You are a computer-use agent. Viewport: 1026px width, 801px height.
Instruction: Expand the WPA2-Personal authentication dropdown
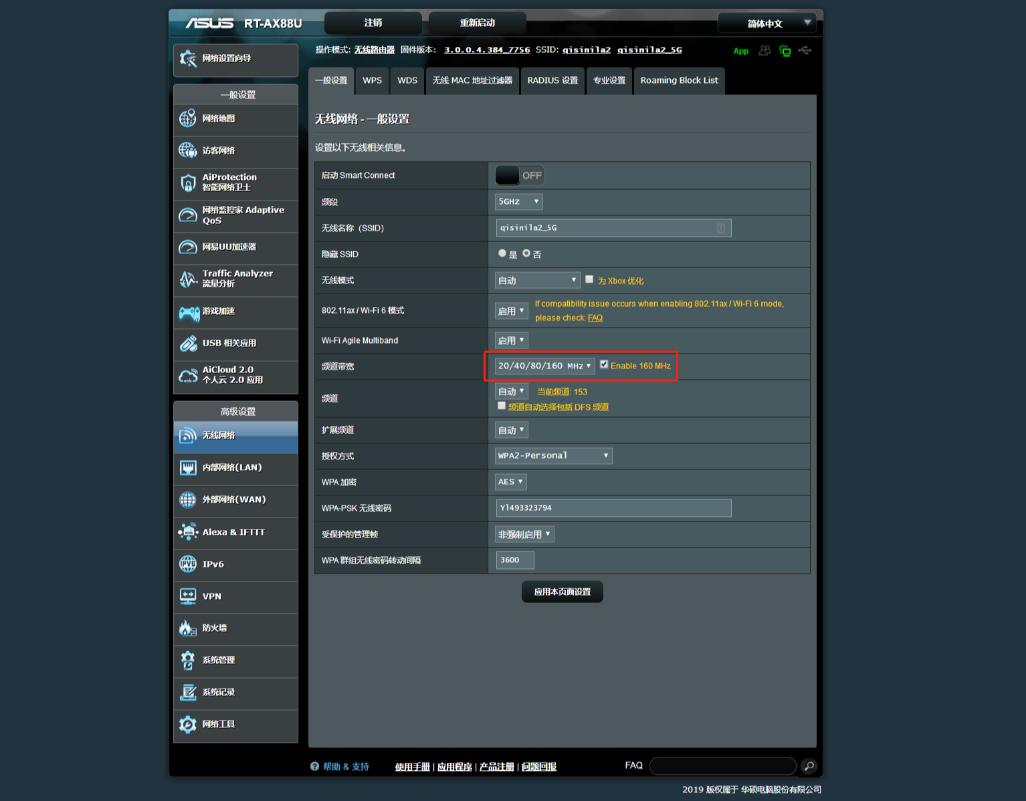(x=553, y=456)
